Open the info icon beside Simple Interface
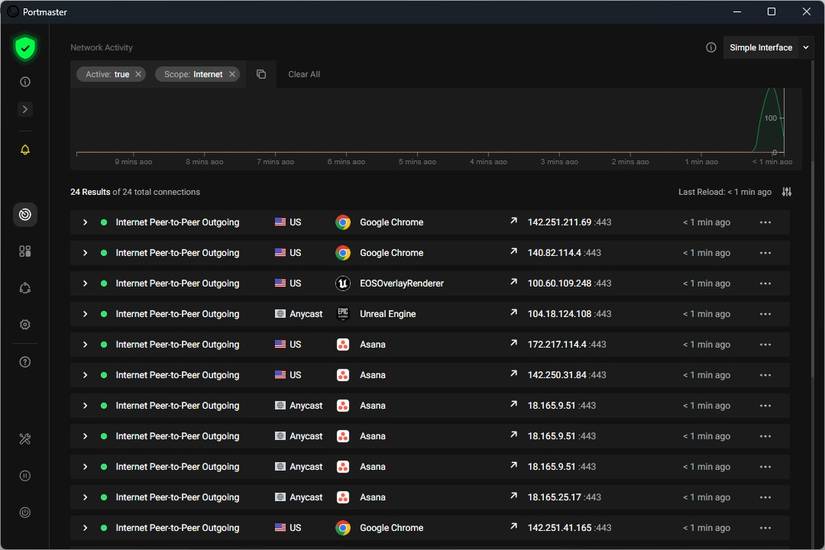The height and width of the screenshot is (550, 825). tap(711, 47)
